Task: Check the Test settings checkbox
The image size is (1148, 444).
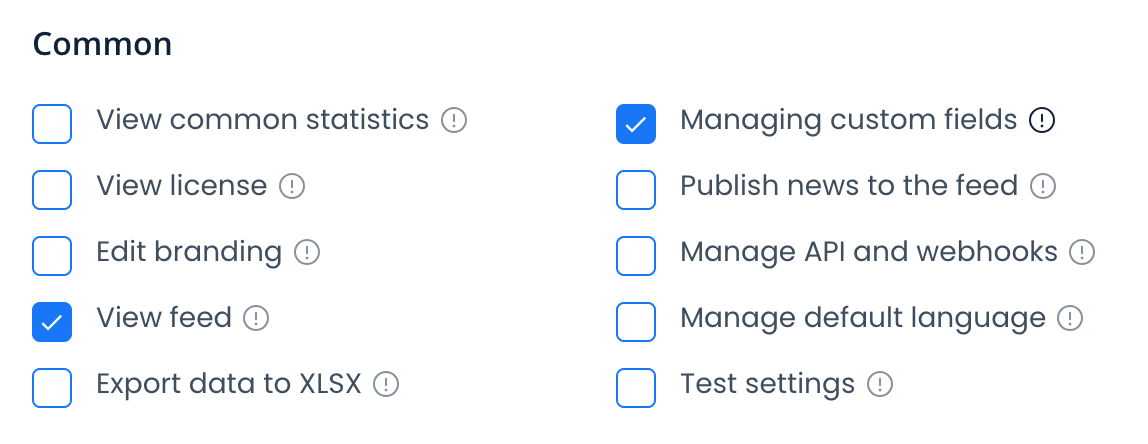Action: [x=636, y=388]
